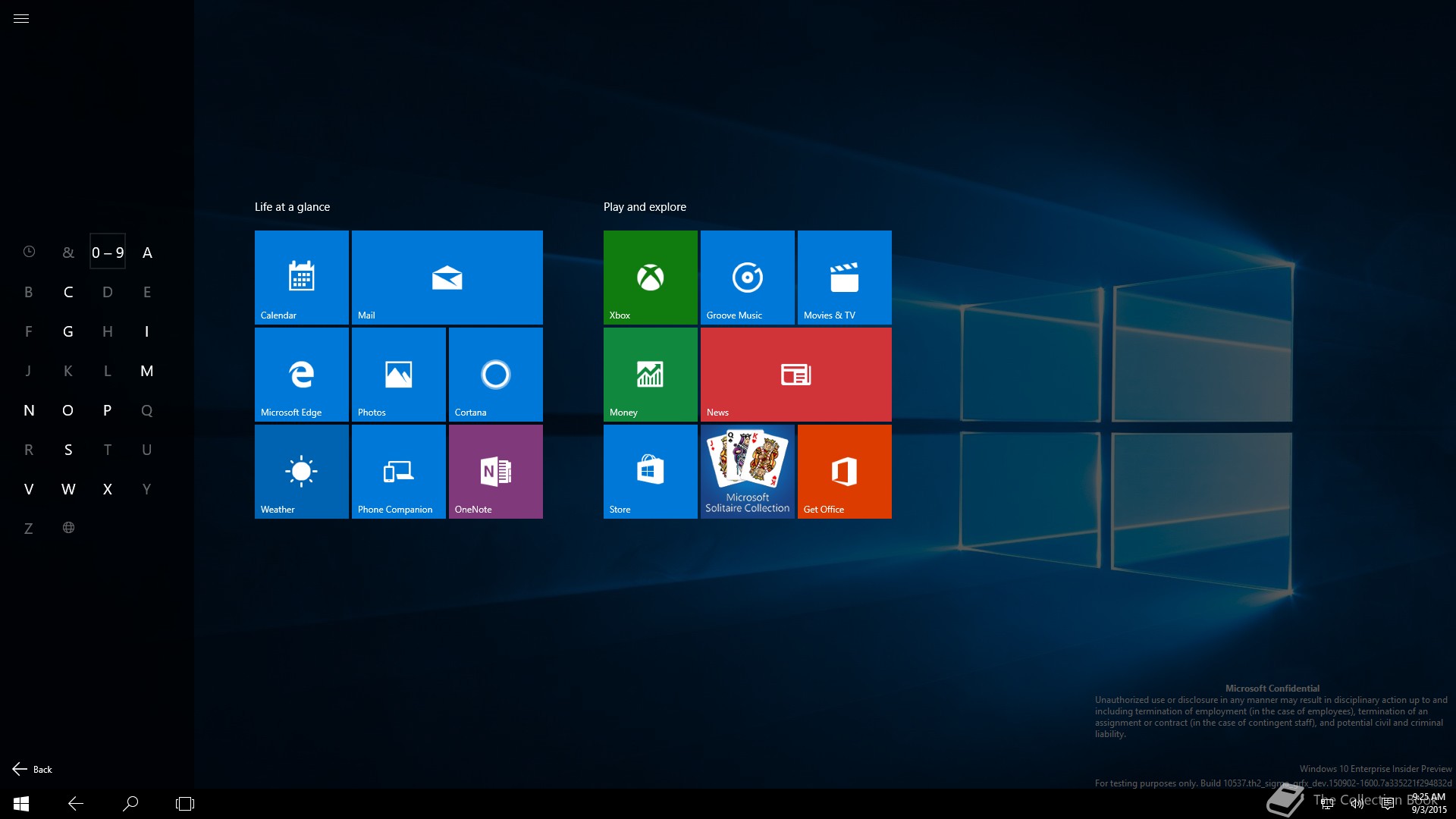Open the Mail tile

tap(447, 278)
